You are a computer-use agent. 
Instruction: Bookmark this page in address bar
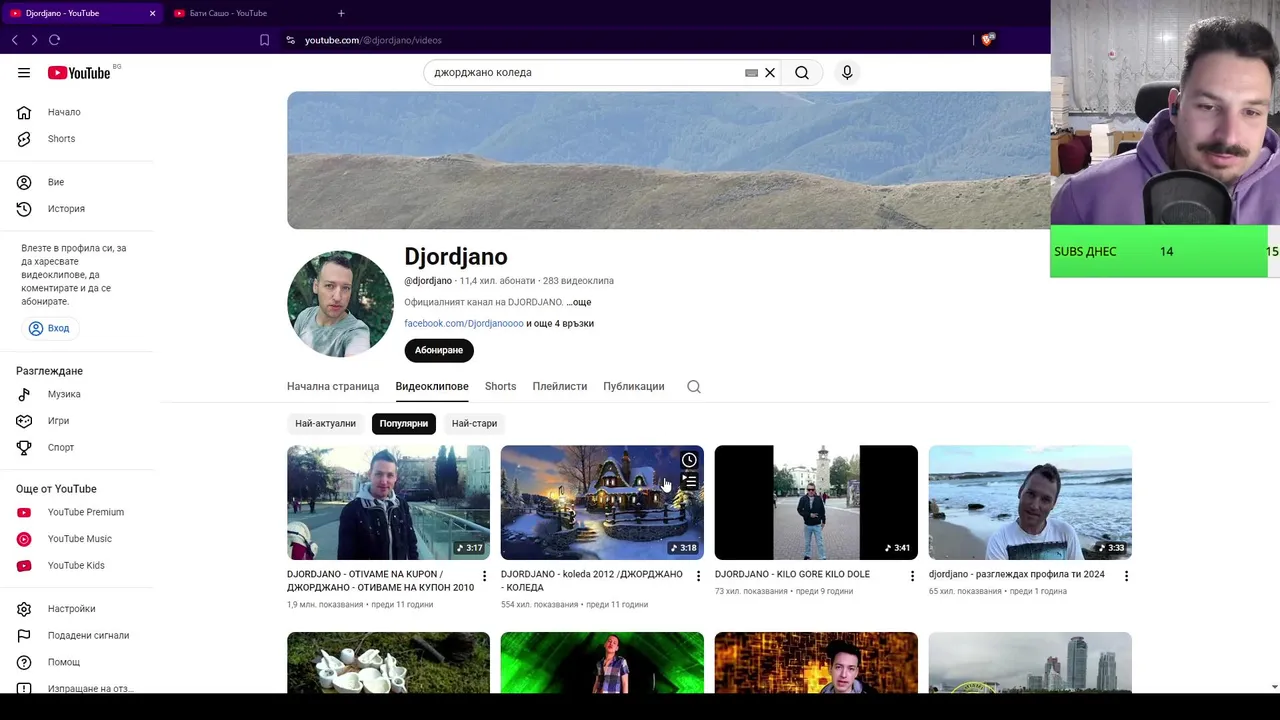point(264,40)
